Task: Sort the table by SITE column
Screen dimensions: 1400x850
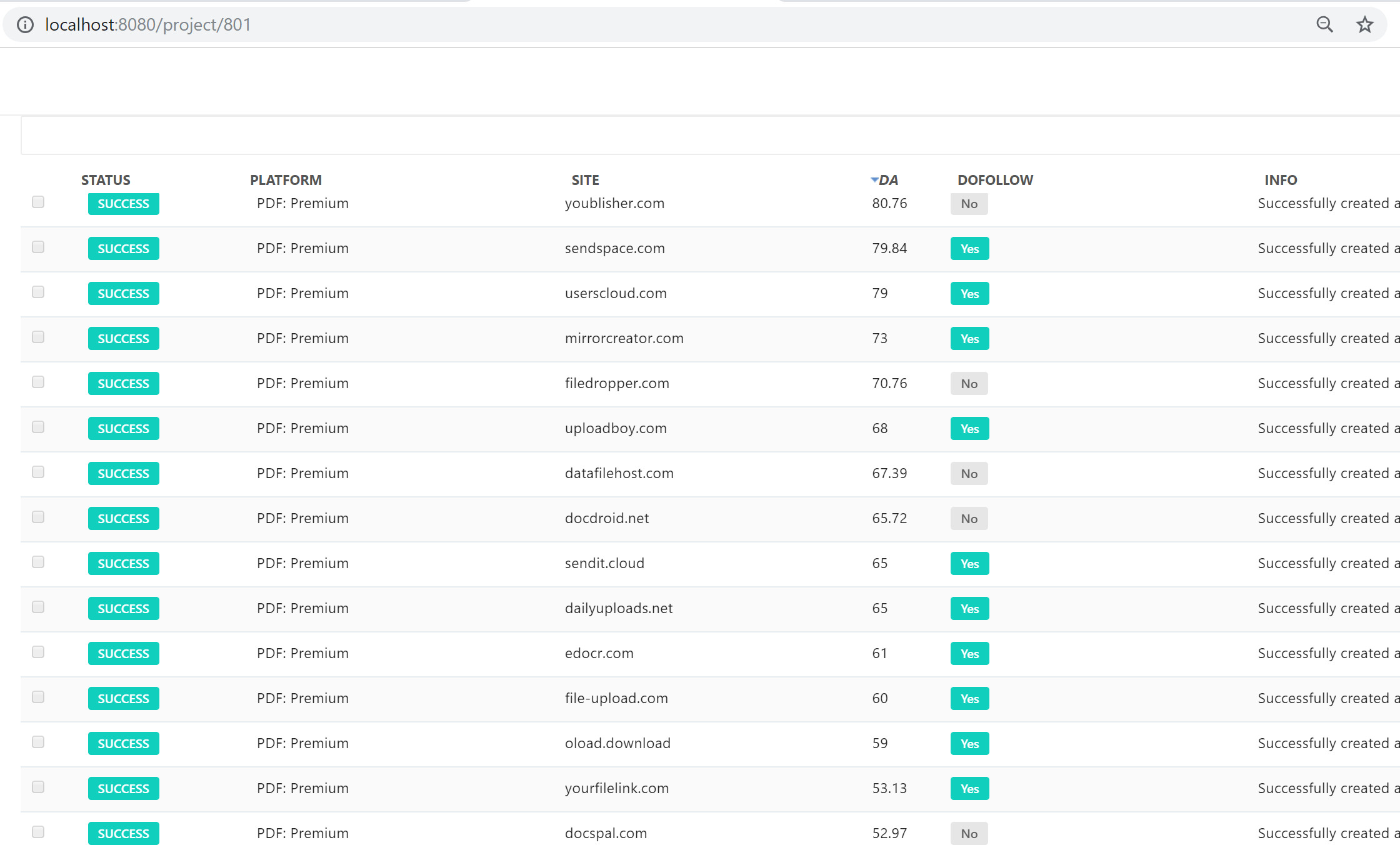Action: (x=585, y=180)
